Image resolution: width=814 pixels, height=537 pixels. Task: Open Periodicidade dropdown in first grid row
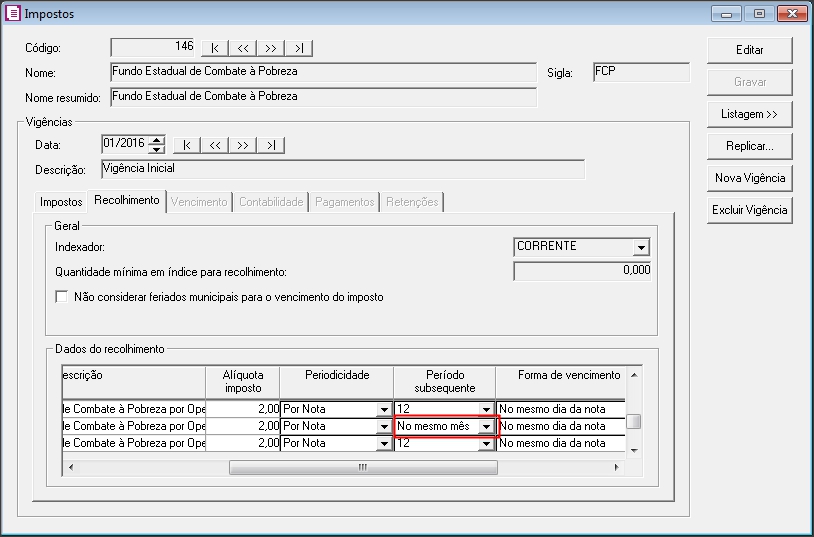383,409
